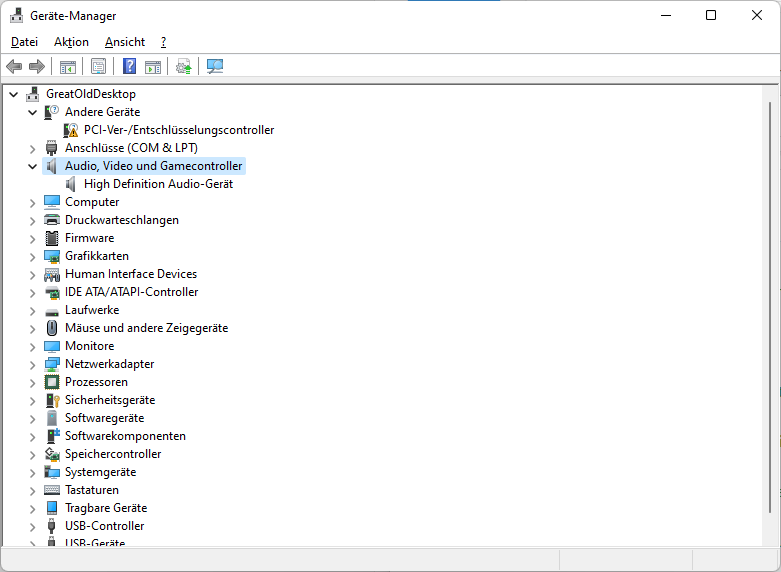
Task: Click the GreatOldDesktop computer icon
Action: [x=33, y=94]
